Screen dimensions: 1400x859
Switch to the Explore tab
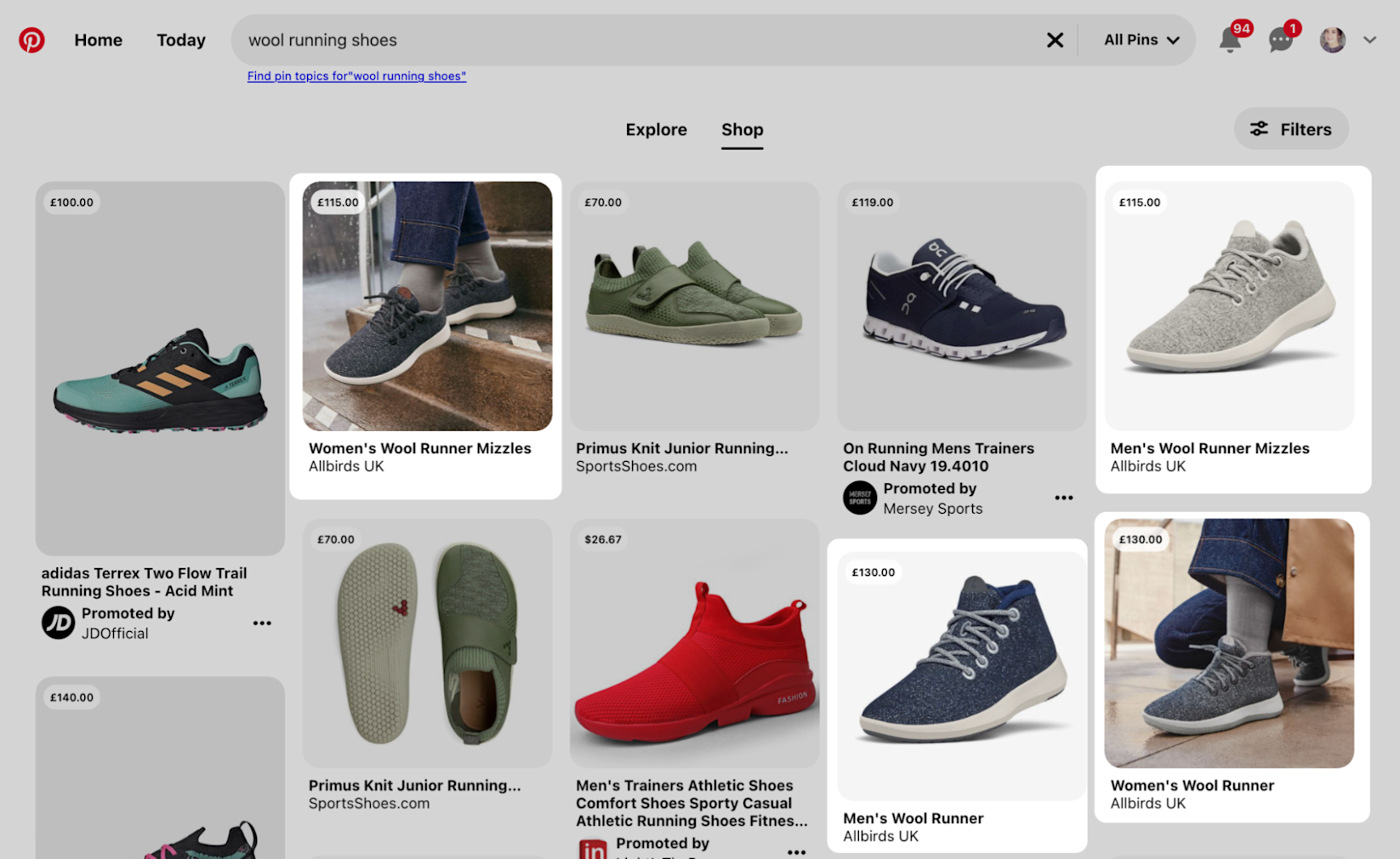click(x=656, y=129)
